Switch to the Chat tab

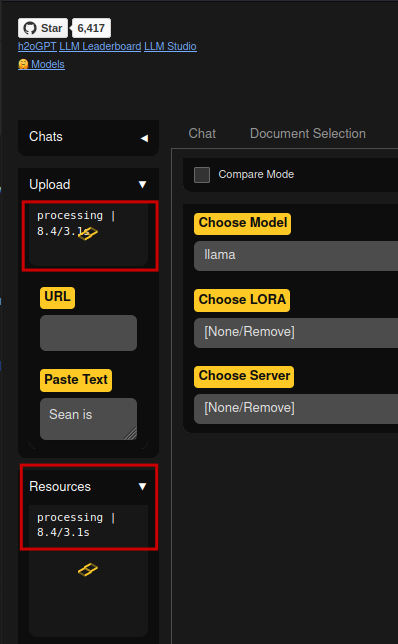[x=202, y=133]
